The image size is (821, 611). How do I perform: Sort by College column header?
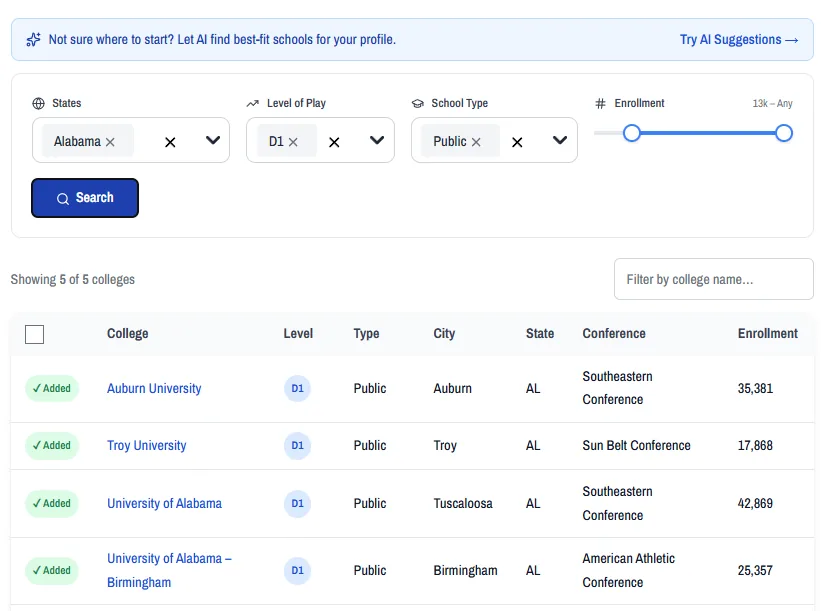pyautogui.click(x=128, y=334)
